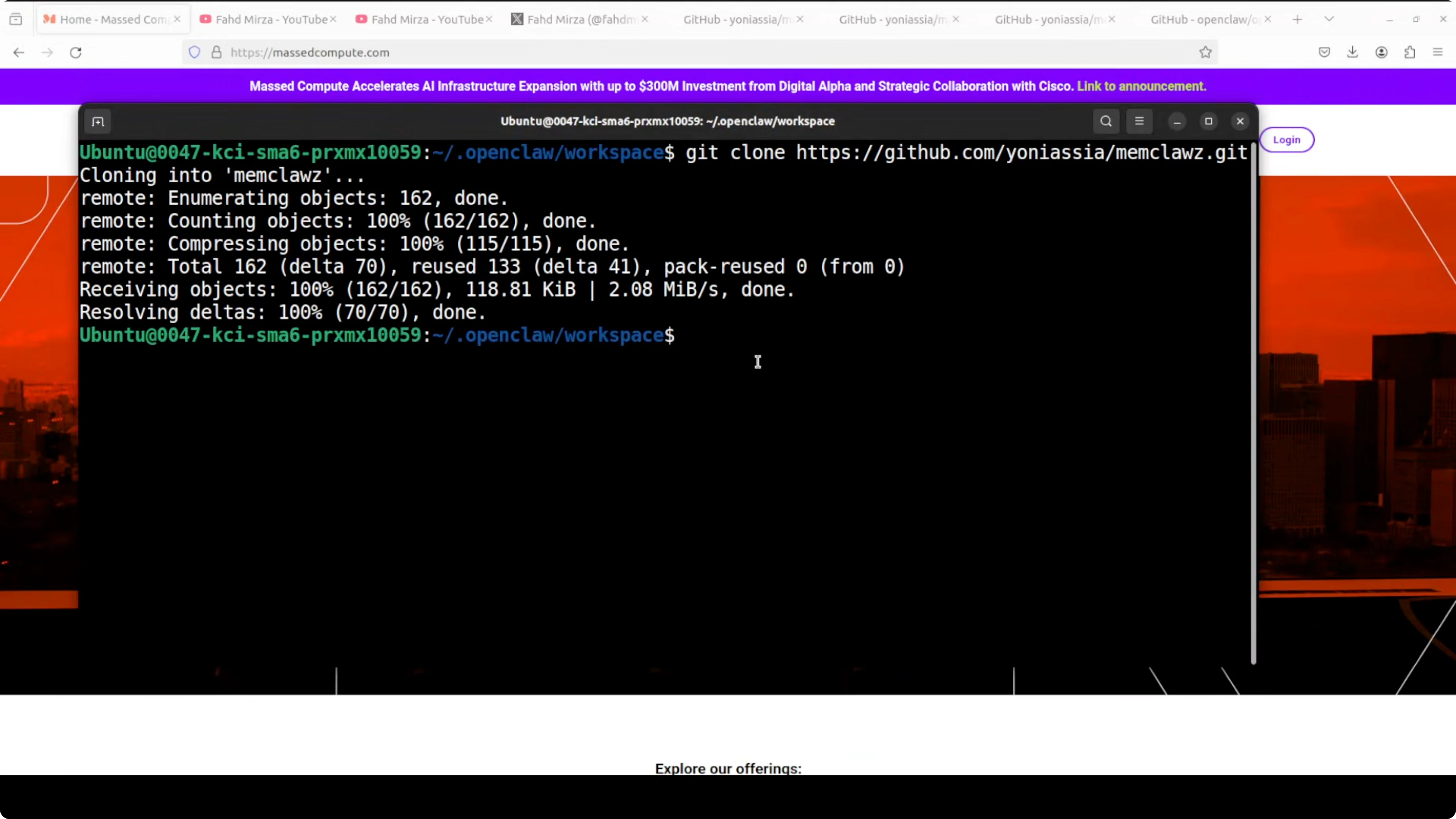The image size is (1456, 819).
Task: Open the extensions puzzle icon
Action: (1410, 53)
